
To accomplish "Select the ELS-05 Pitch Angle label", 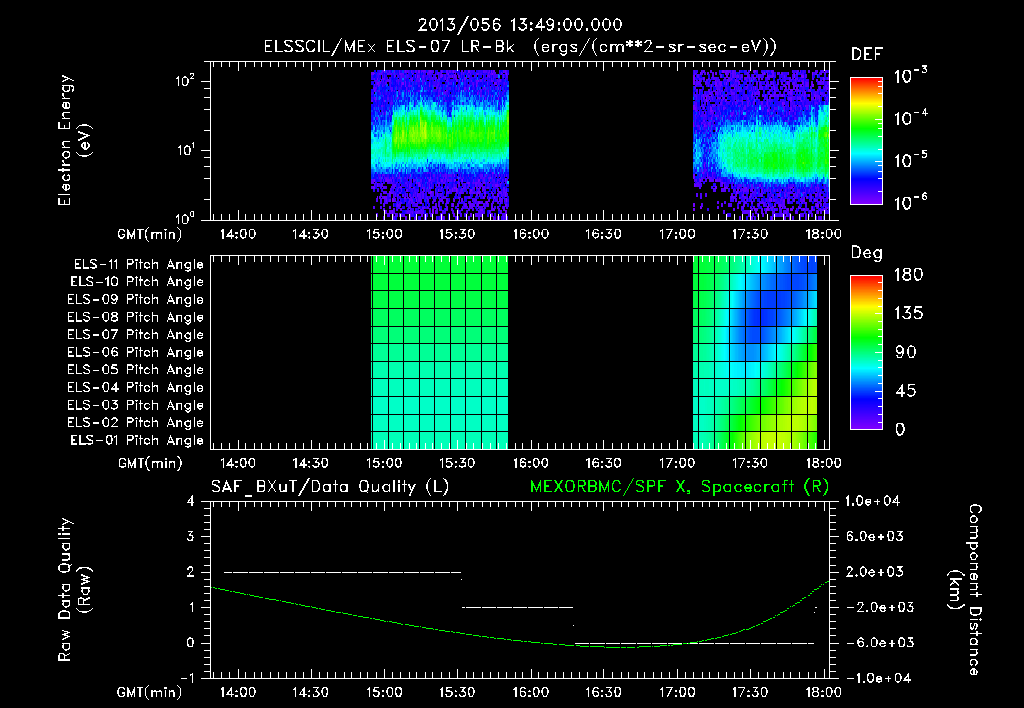I will pyautogui.click(x=135, y=370).
